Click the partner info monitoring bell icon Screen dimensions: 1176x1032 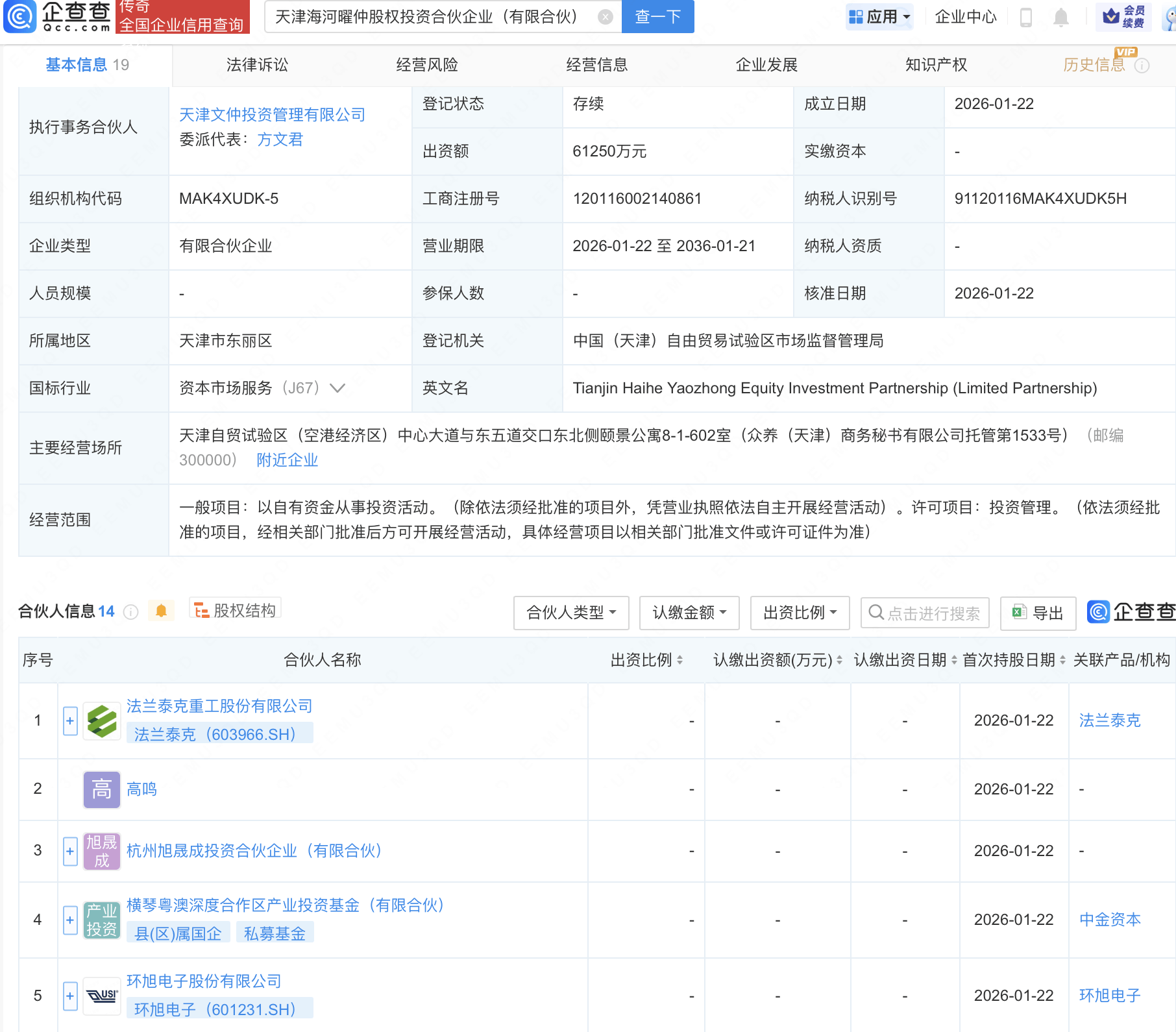tap(161, 611)
